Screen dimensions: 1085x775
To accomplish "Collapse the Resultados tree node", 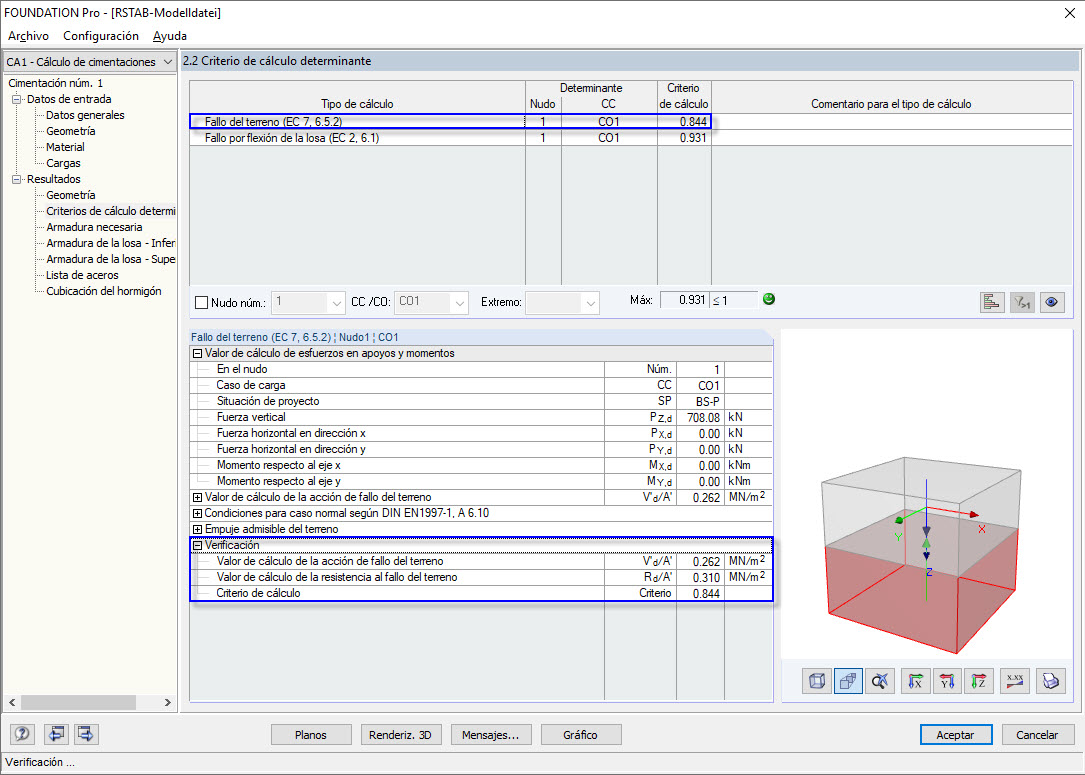I will point(17,179).
